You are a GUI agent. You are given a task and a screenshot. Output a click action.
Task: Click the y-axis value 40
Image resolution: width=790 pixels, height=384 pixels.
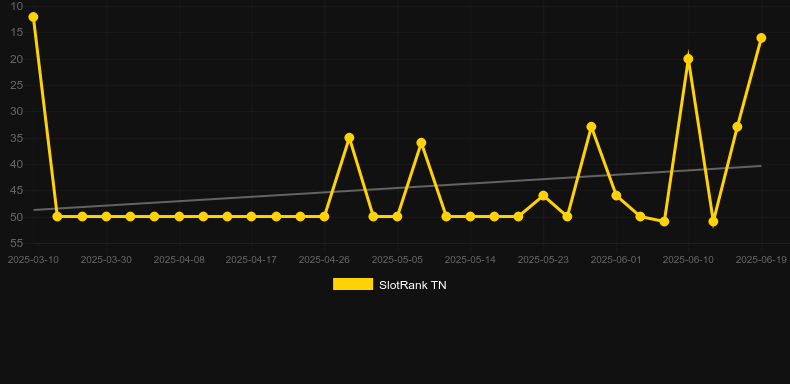tap(17, 164)
